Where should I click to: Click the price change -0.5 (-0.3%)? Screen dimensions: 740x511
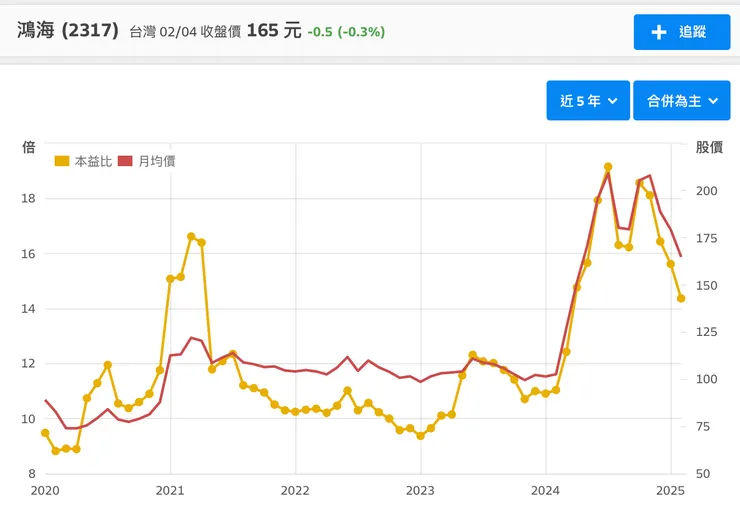tap(346, 32)
